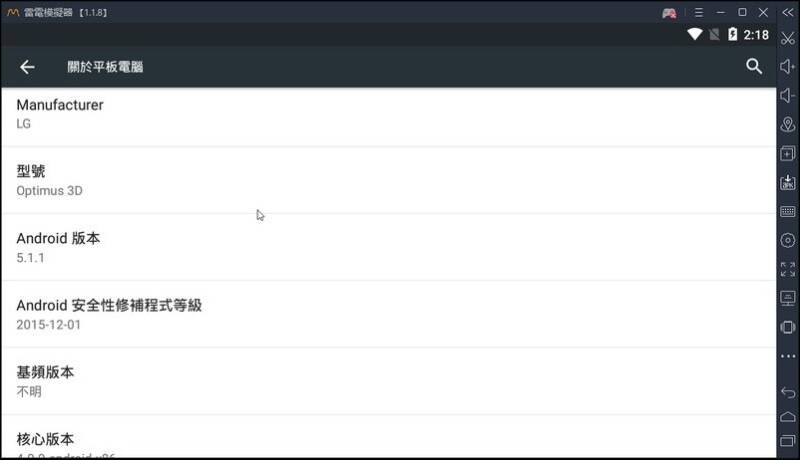Open the virtual location pin icon
The height and width of the screenshot is (460, 800).
788,124
